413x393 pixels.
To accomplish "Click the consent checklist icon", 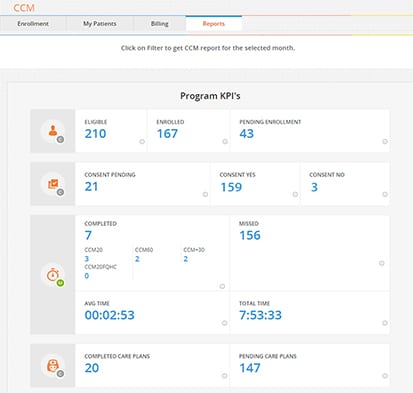I will coord(53,184).
